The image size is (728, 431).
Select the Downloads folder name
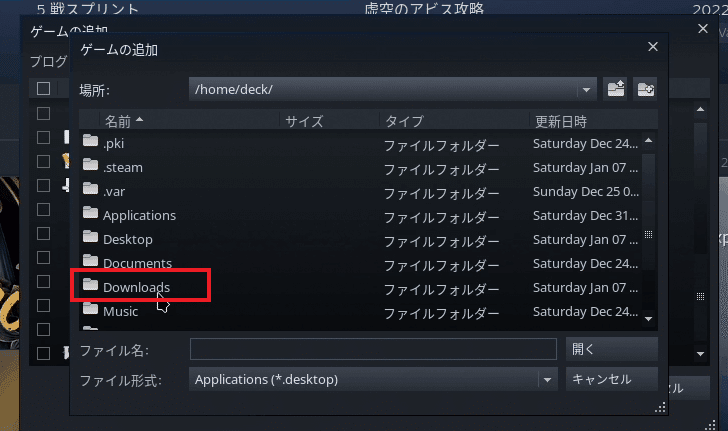pos(136,287)
